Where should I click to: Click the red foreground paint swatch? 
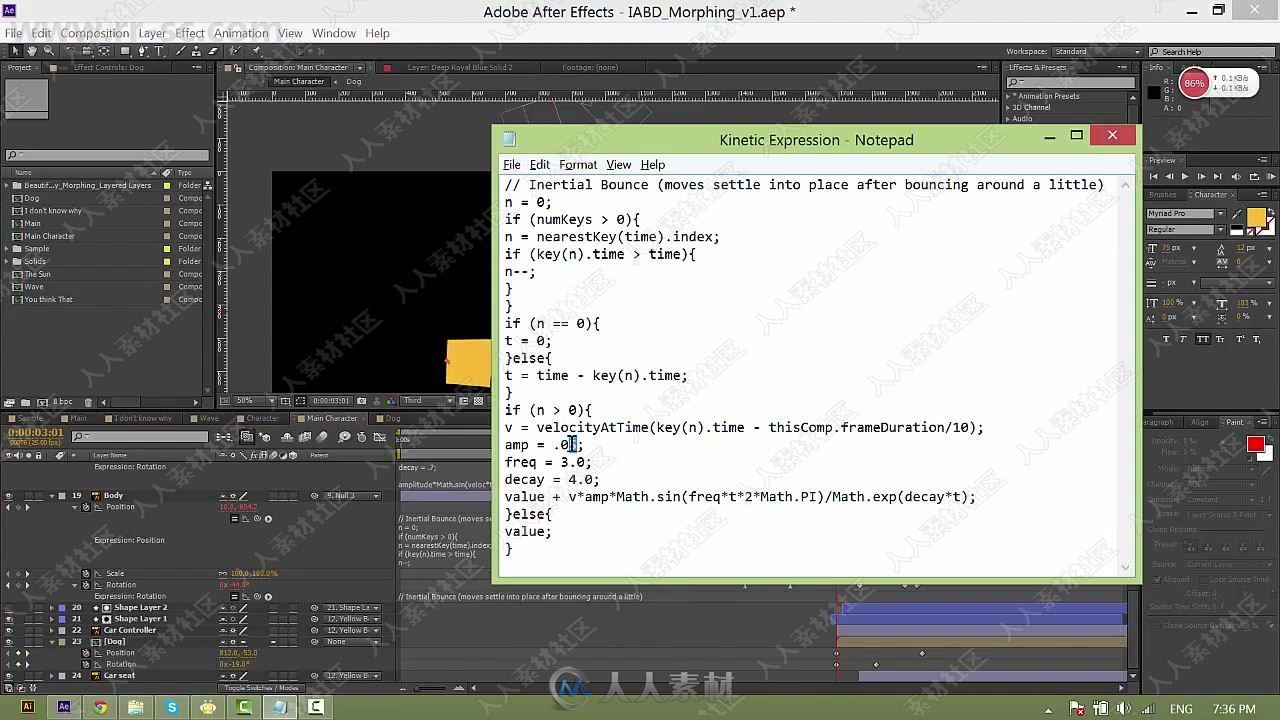[x=1256, y=445]
